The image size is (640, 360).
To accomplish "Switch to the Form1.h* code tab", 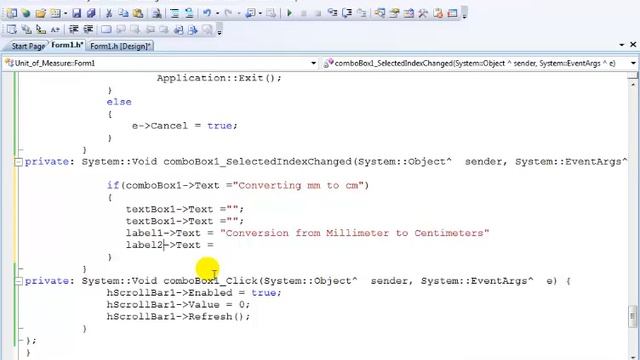I will tap(67, 45).
